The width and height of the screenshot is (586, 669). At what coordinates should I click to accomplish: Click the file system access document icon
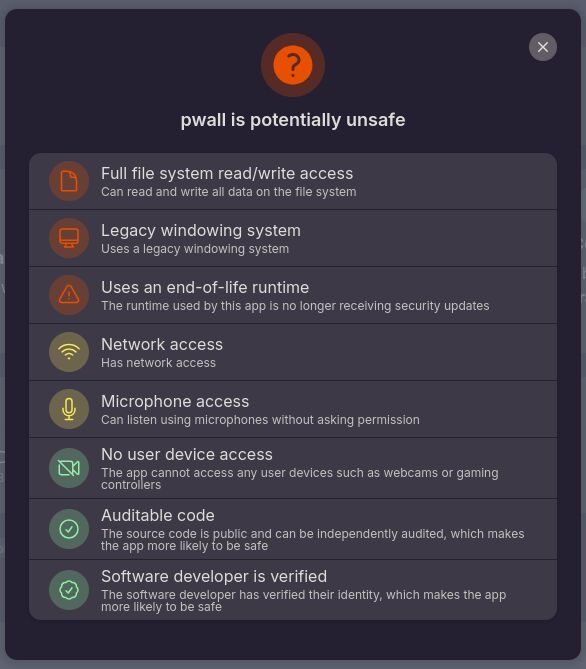(69, 181)
